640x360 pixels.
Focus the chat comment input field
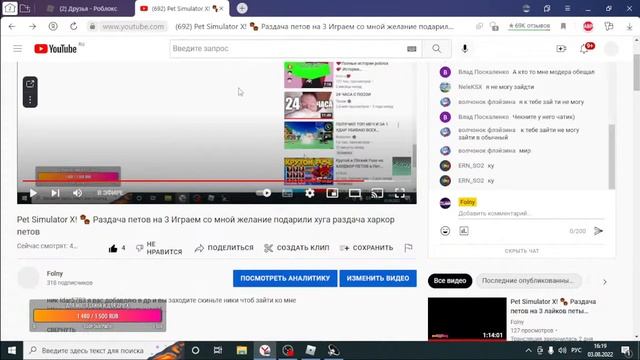pyautogui.click(x=531, y=213)
